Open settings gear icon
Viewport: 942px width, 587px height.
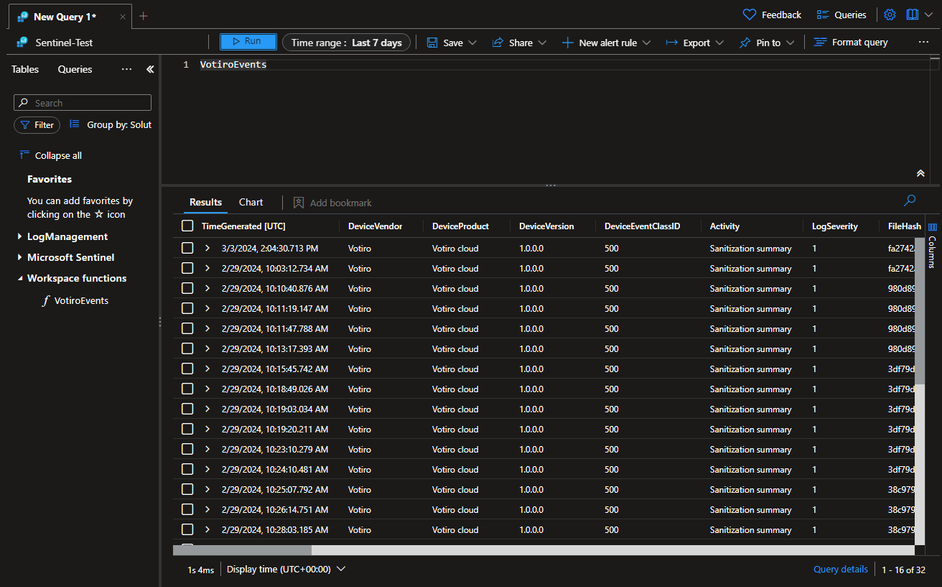click(890, 14)
